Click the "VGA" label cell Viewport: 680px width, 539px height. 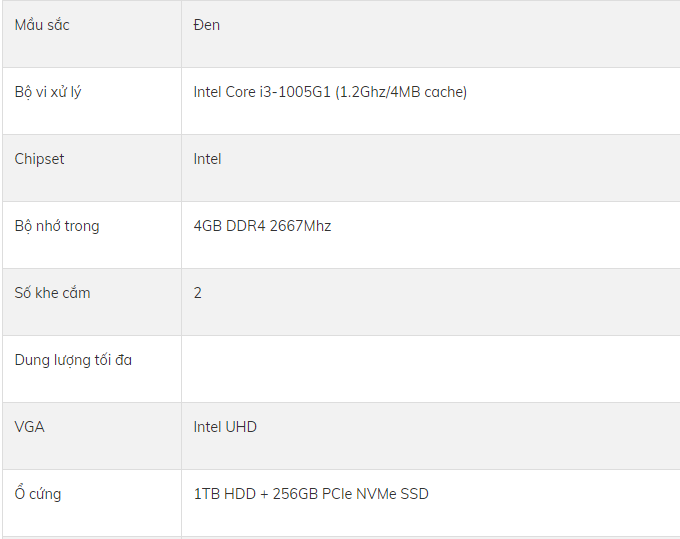coord(30,427)
